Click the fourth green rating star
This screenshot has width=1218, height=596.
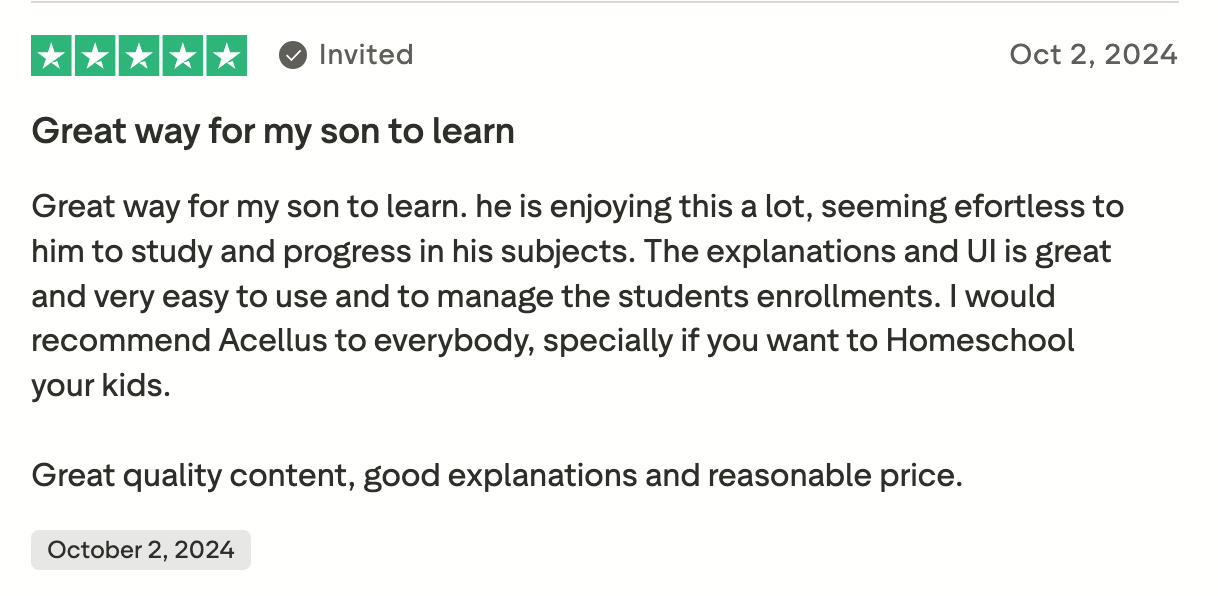coord(182,56)
